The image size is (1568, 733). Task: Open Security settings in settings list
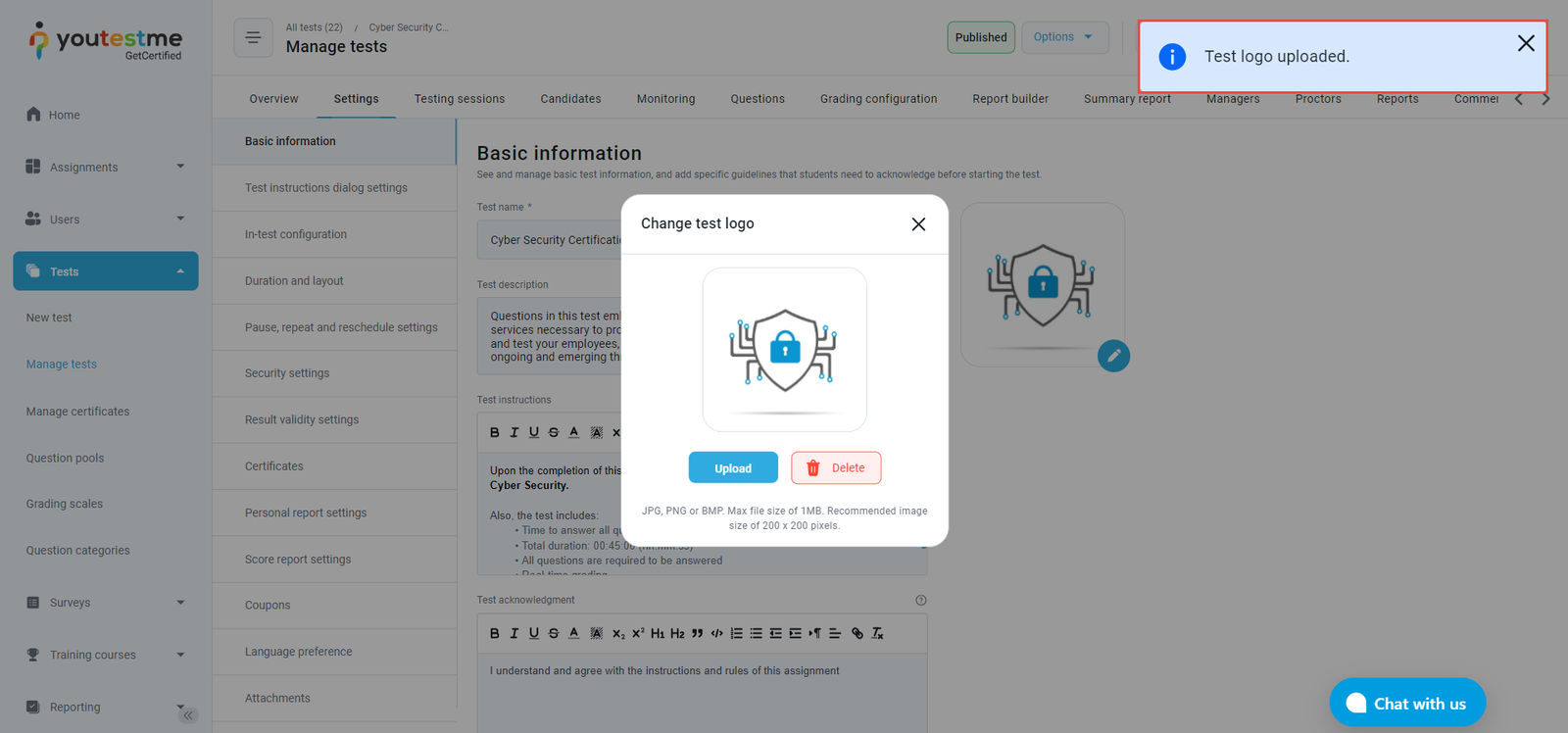287,373
